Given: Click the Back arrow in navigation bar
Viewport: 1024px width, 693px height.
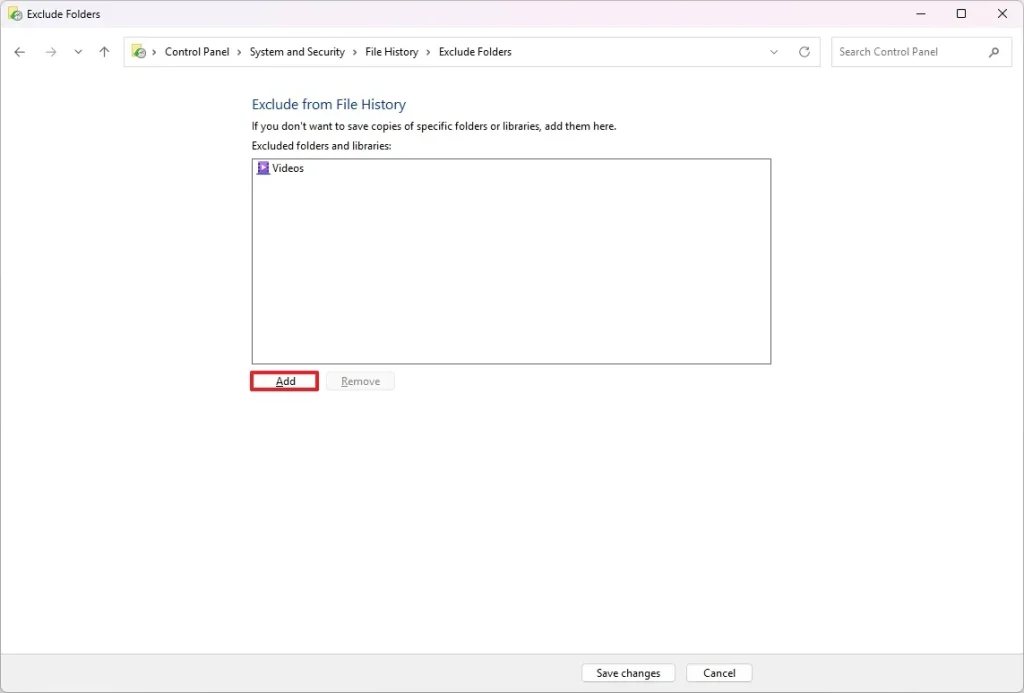Looking at the screenshot, I should [20, 52].
